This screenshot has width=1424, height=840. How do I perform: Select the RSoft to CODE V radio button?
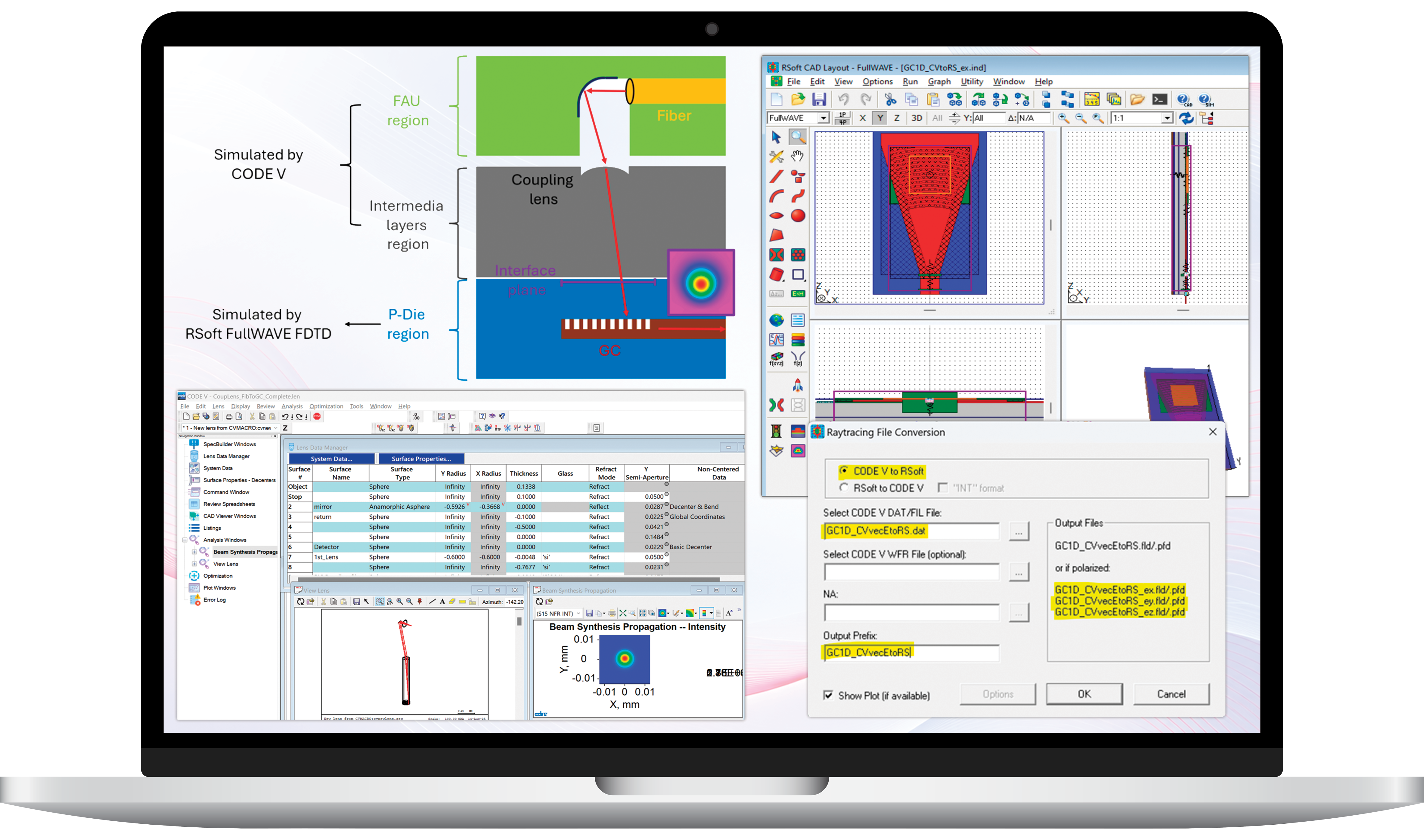click(844, 487)
